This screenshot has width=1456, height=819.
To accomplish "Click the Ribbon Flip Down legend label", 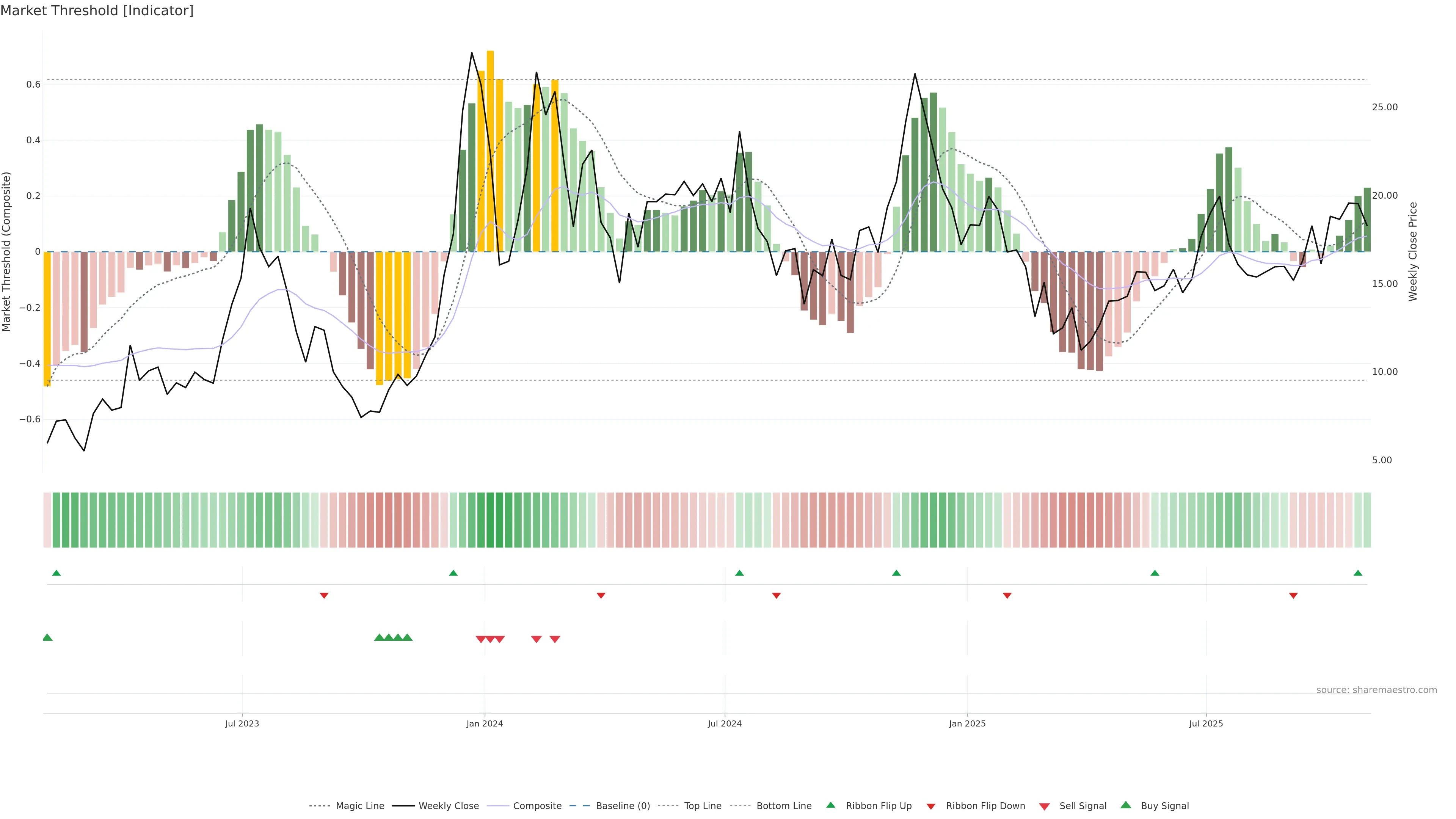I will pyautogui.click(x=985, y=806).
